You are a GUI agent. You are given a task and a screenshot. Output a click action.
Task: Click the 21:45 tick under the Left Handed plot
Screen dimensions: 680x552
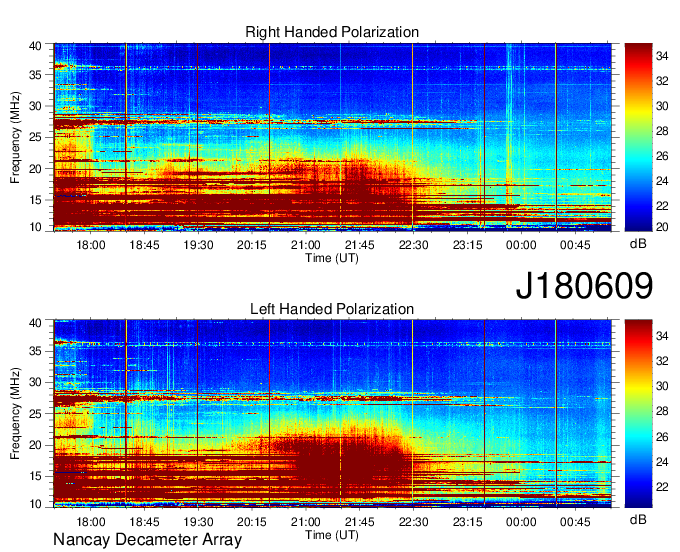360,522
